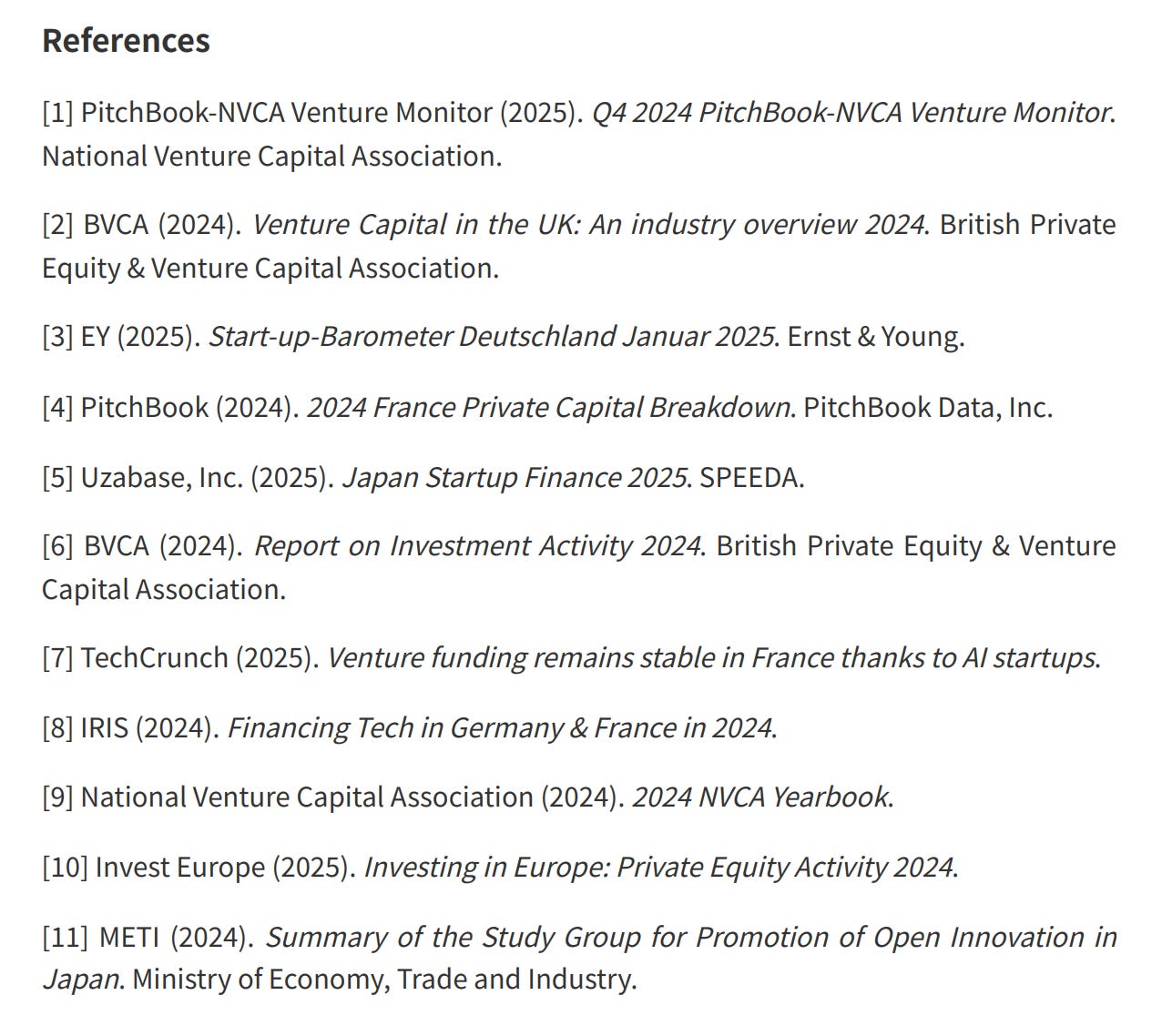Screen dimensions: 1162x1036
Task: Click Report on Investment Activity 2024 title
Action: pyautogui.click(x=477, y=545)
